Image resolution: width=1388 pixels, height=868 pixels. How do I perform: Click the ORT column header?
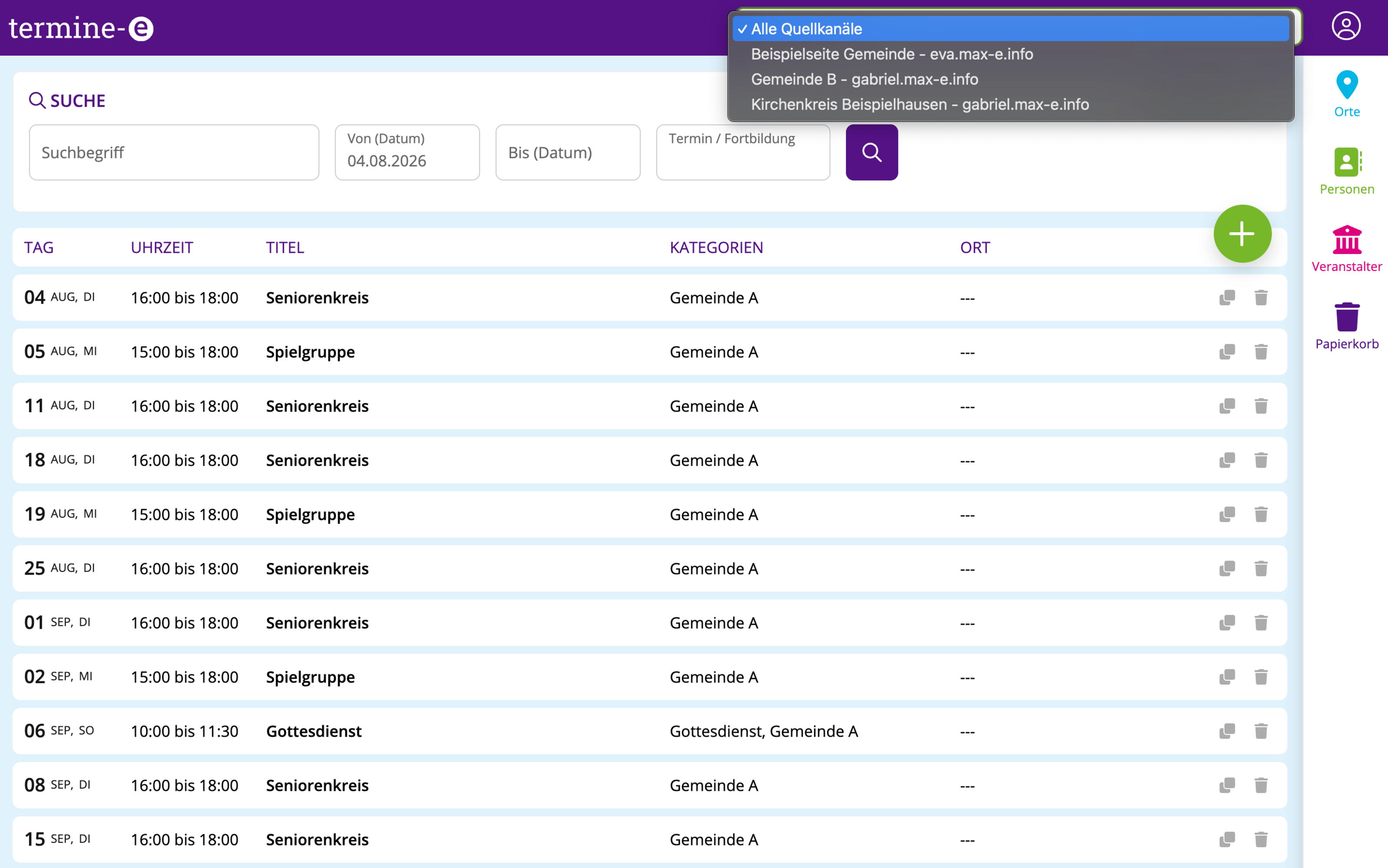click(x=975, y=248)
